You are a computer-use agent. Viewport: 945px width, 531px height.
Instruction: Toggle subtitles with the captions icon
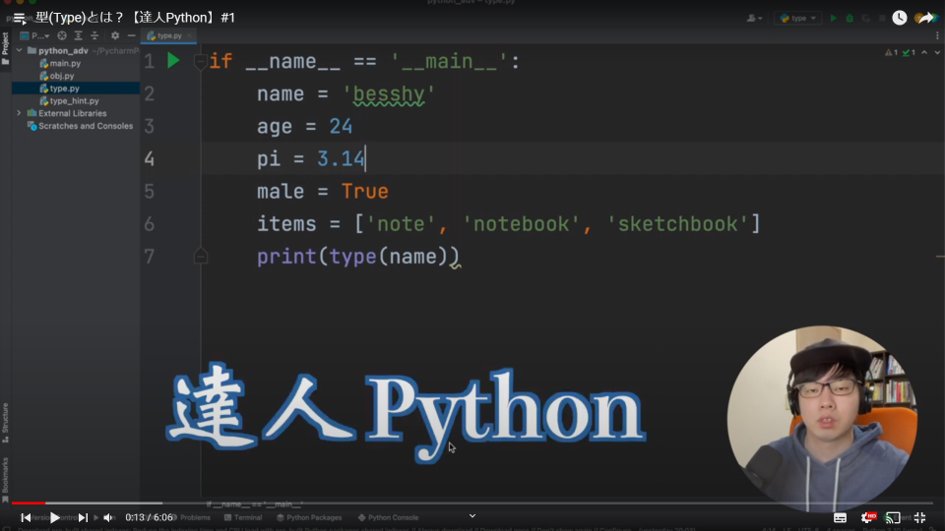pos(840,518)
